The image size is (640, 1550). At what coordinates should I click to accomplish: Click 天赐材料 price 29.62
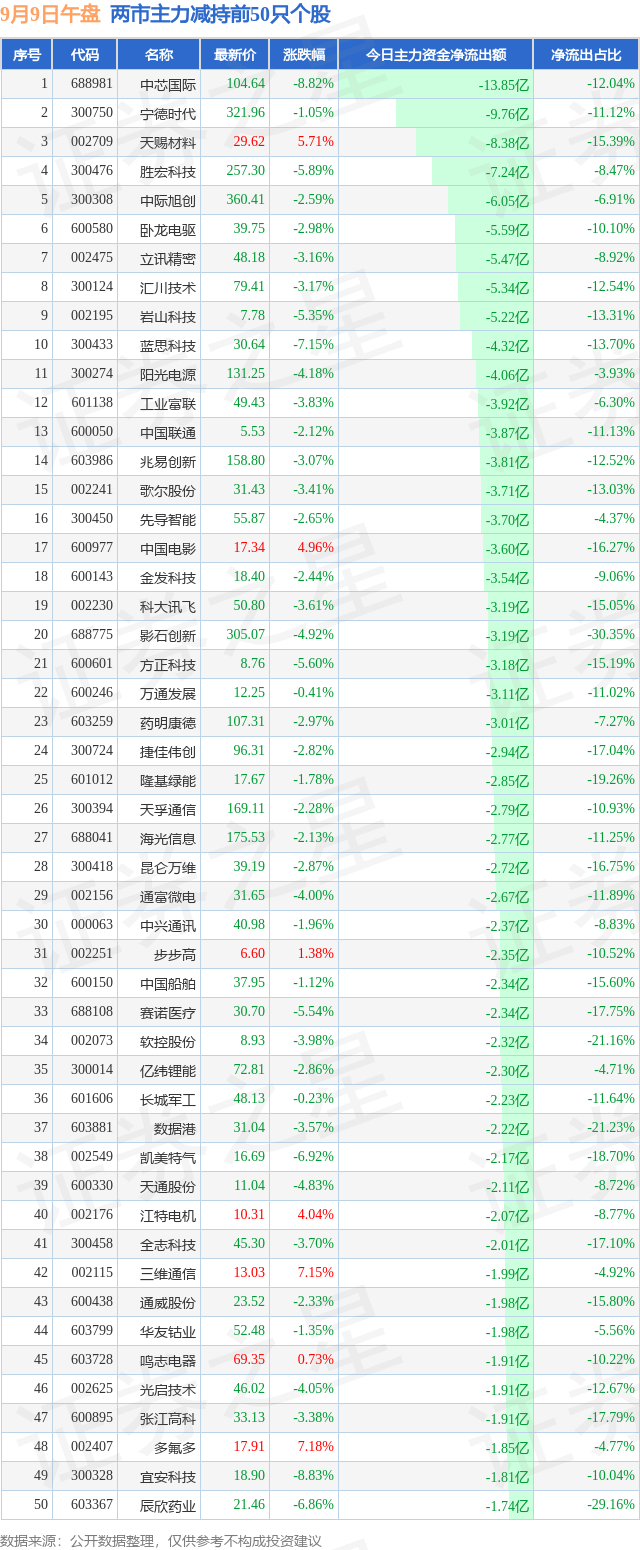(249, 142)
